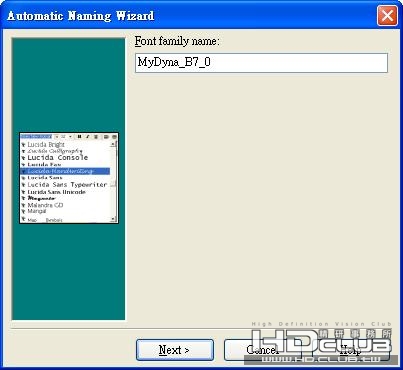
Task: Click the font list preview illustration
Action: [x=69, y=178]
